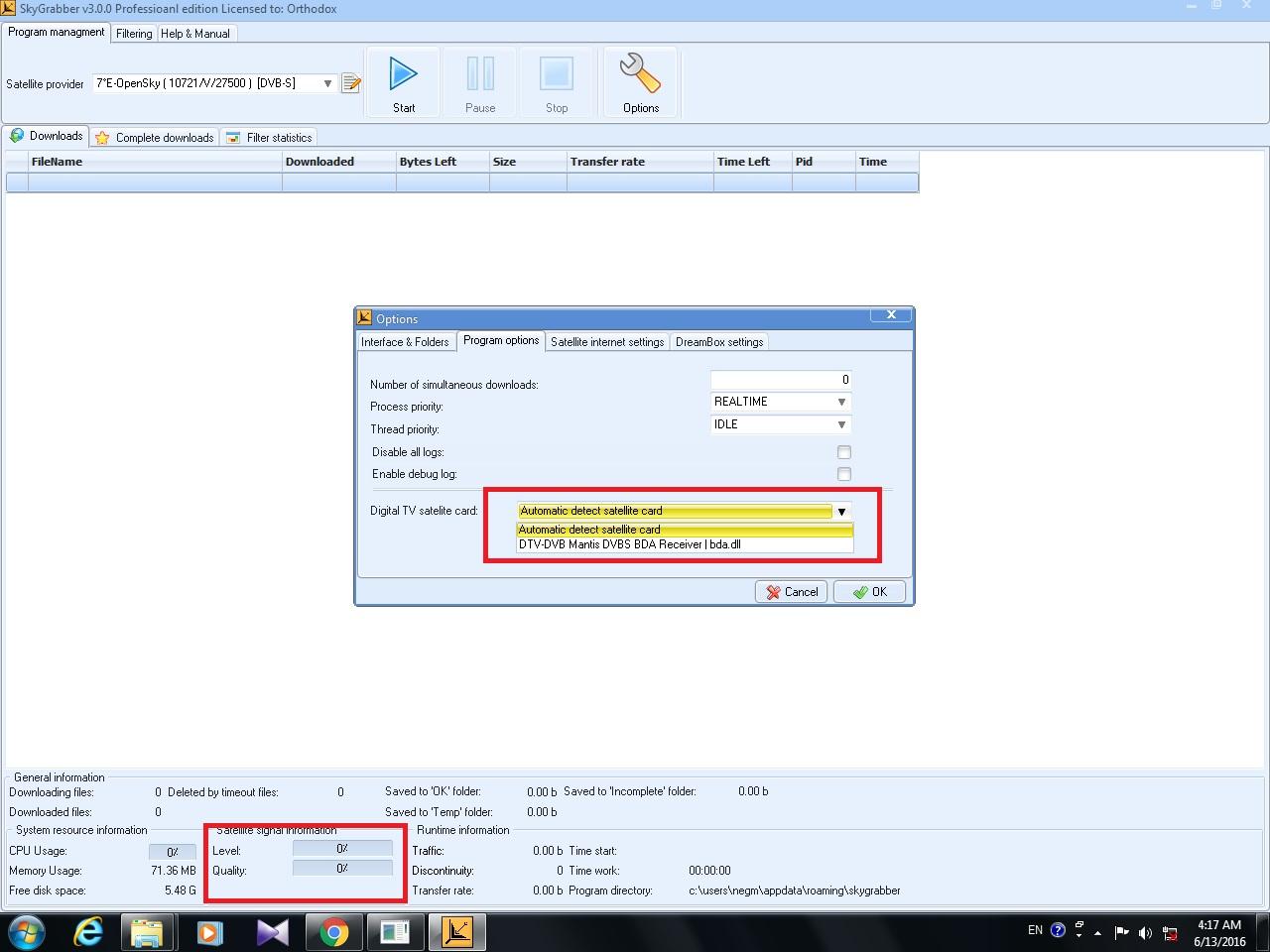This screenshot has width=1270, height=952.
Task: Open DreamBox settings tab
Action: coord(719,342)
